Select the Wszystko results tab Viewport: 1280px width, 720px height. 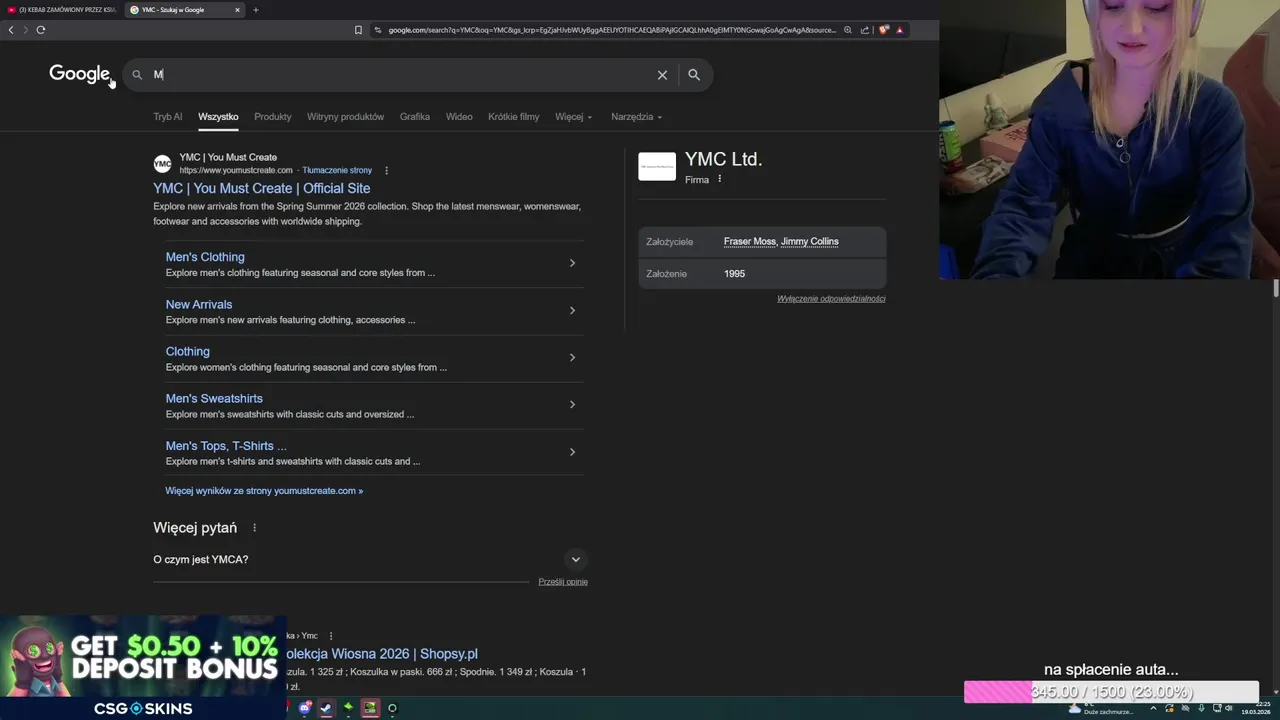(218, 117)
